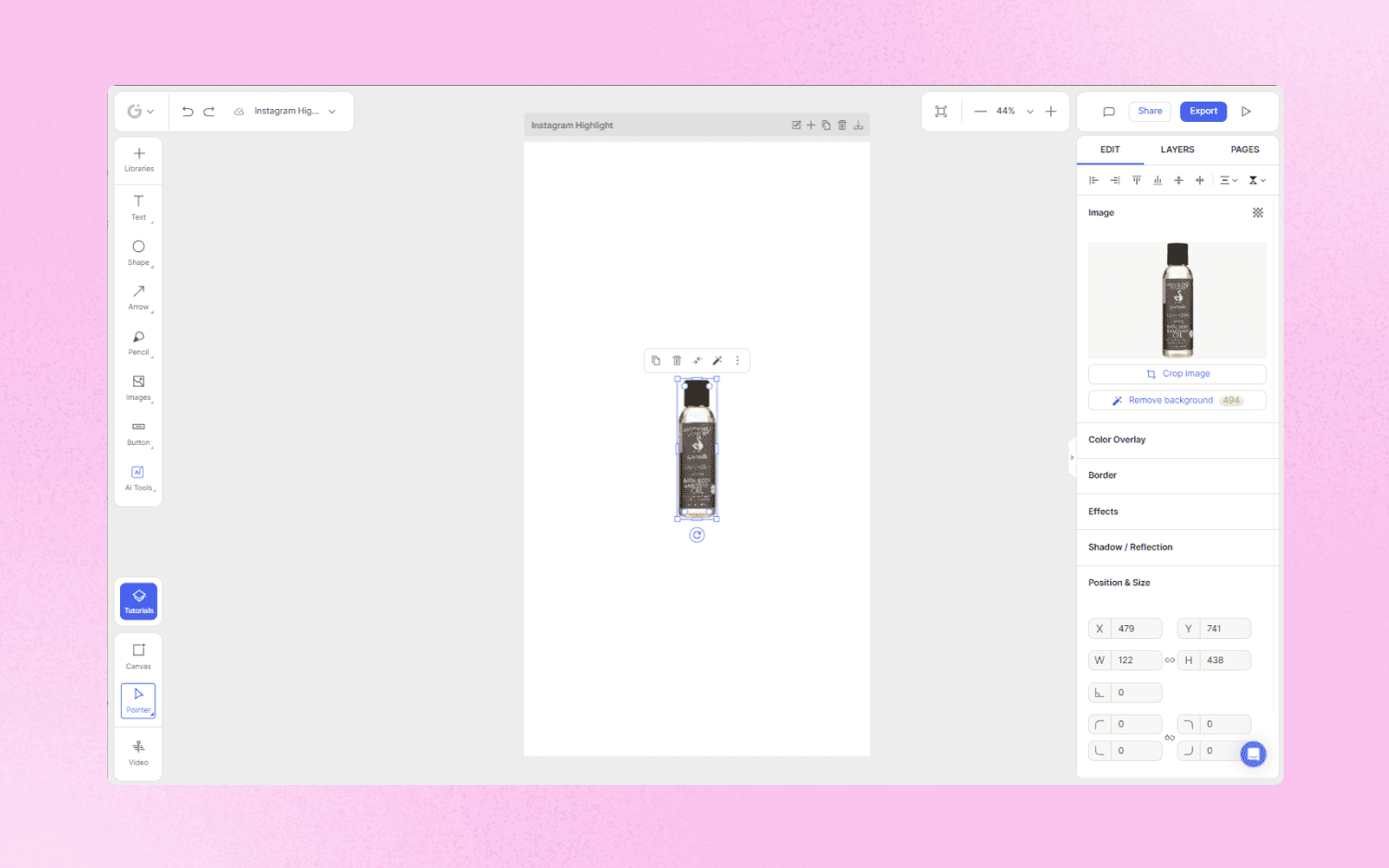Delete the bottle image via floating toolbar
Viewport: 1389px width, 868px height.
[677, 360]
